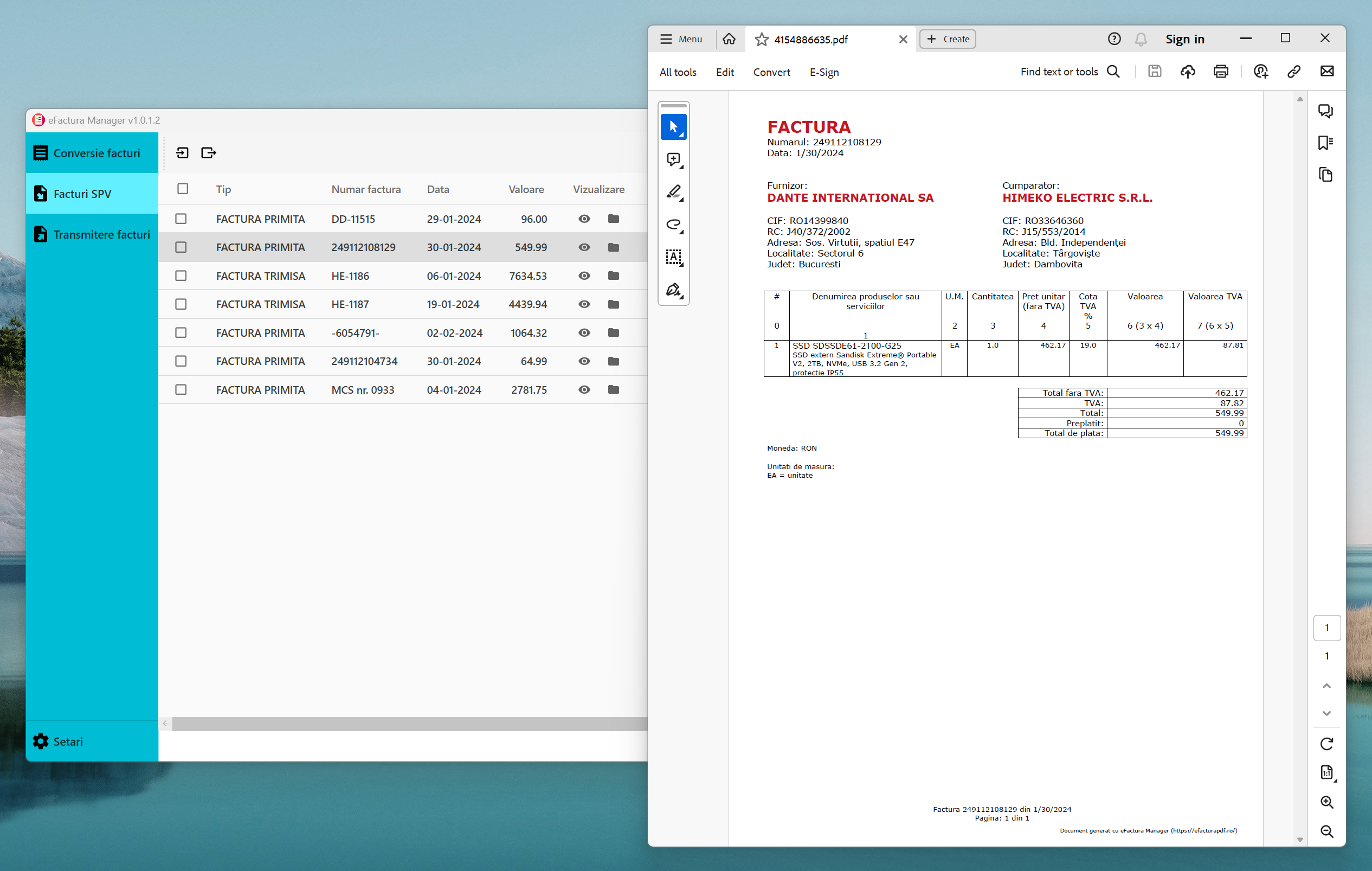Go to previous page with up chevron
This screenshot has height=871, width=1372.
point(1326,686)
